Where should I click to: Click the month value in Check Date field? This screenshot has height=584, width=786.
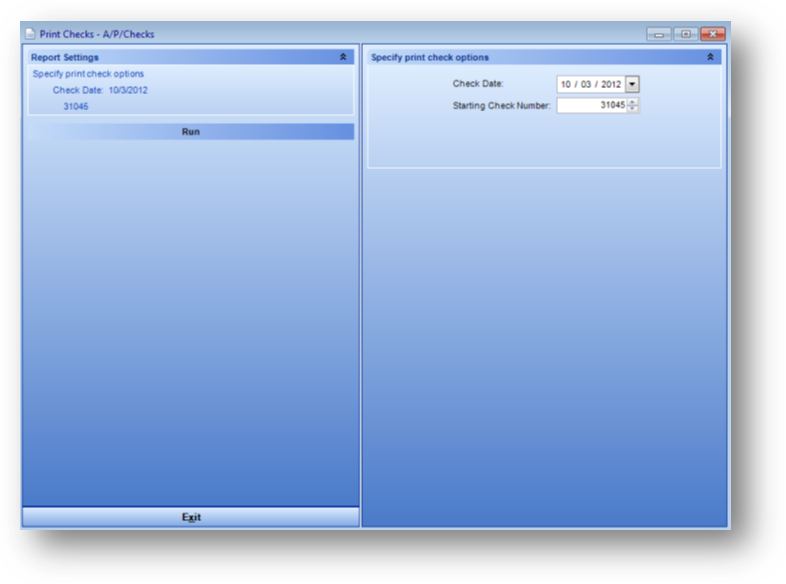[565, 84]
